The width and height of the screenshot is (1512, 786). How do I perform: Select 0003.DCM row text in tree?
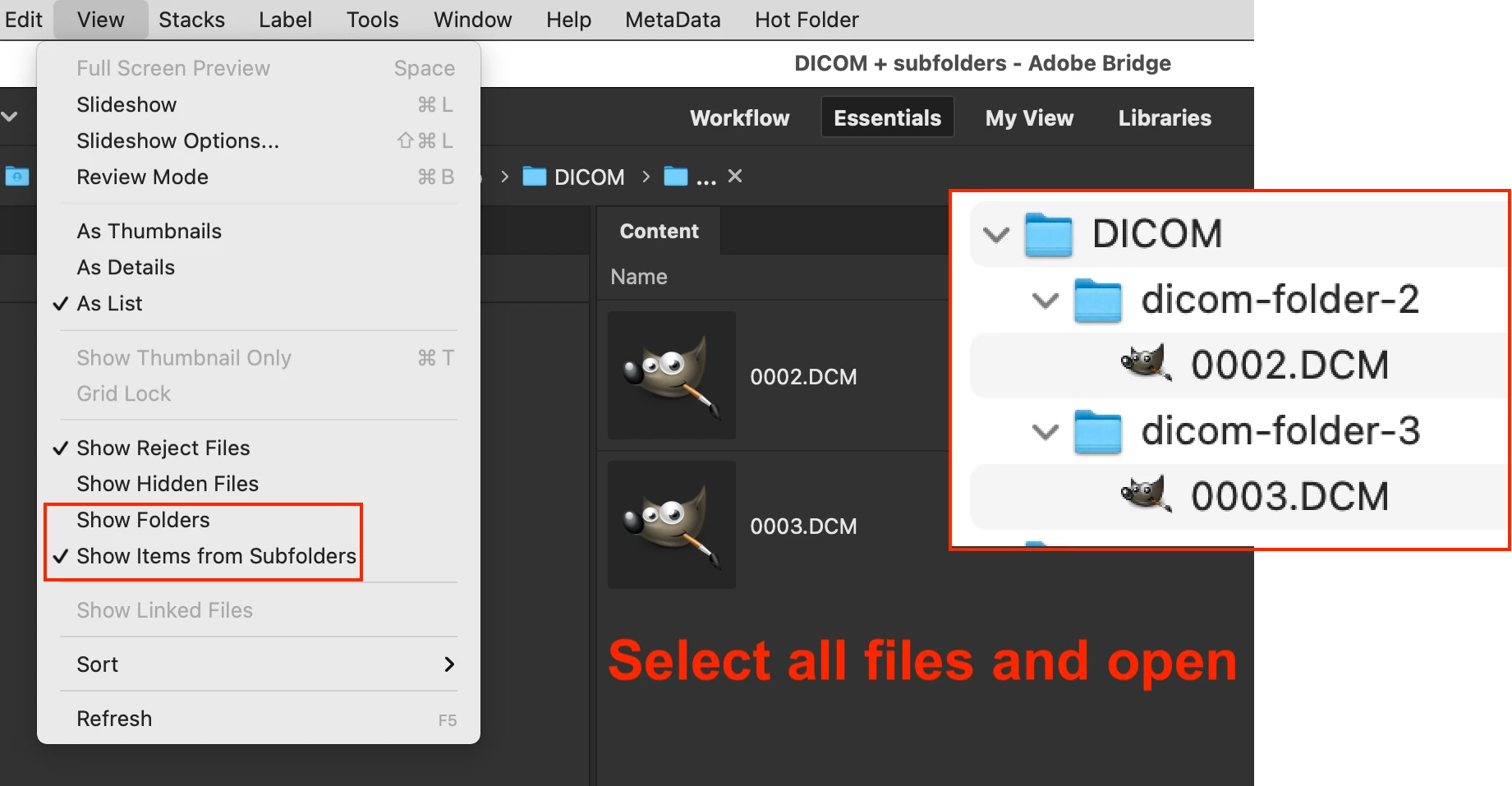(1289, 496)
